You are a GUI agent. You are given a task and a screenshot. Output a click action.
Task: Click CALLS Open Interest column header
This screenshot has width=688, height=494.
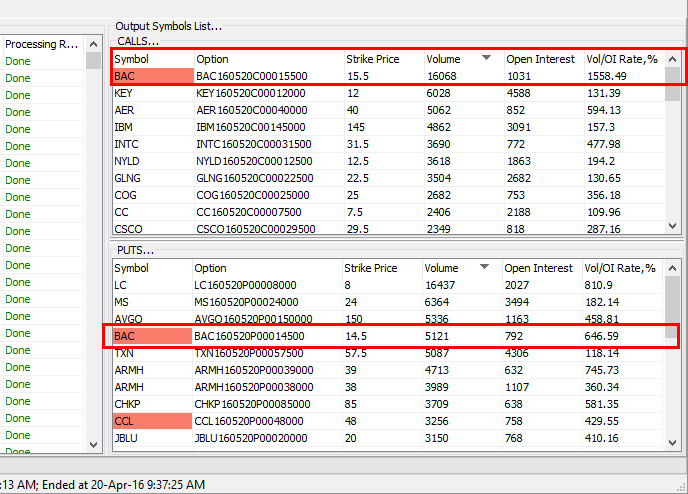coord(545,59)
